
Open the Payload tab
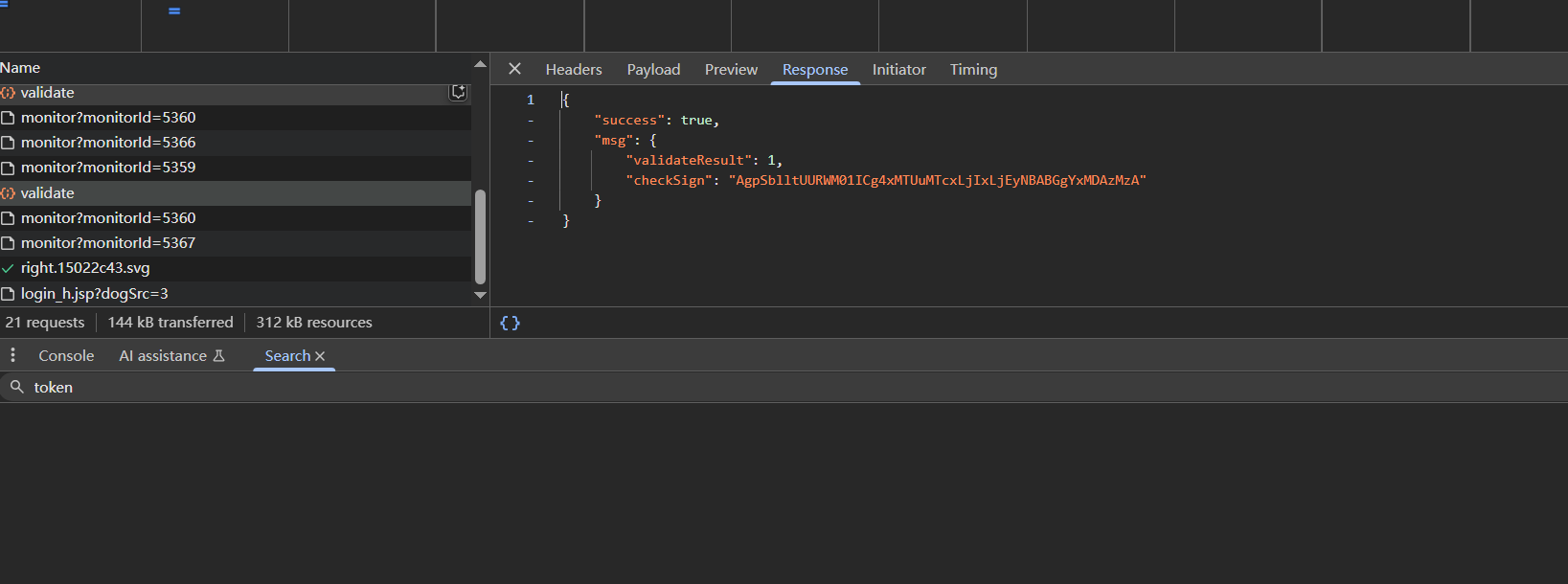point(653,70)
